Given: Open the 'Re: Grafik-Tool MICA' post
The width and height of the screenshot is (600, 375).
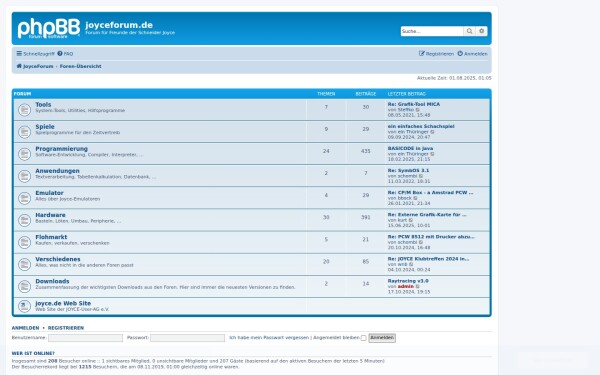Looking at the screenshot, I should pyautogui.click(x=414, y=104).
